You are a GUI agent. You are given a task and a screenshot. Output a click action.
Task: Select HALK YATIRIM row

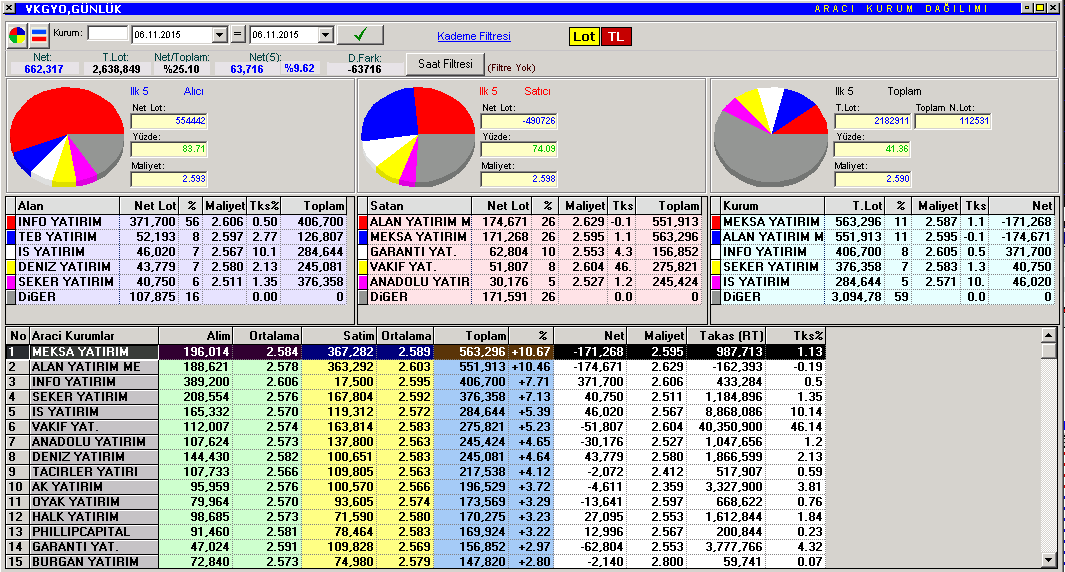click(416, 516)
